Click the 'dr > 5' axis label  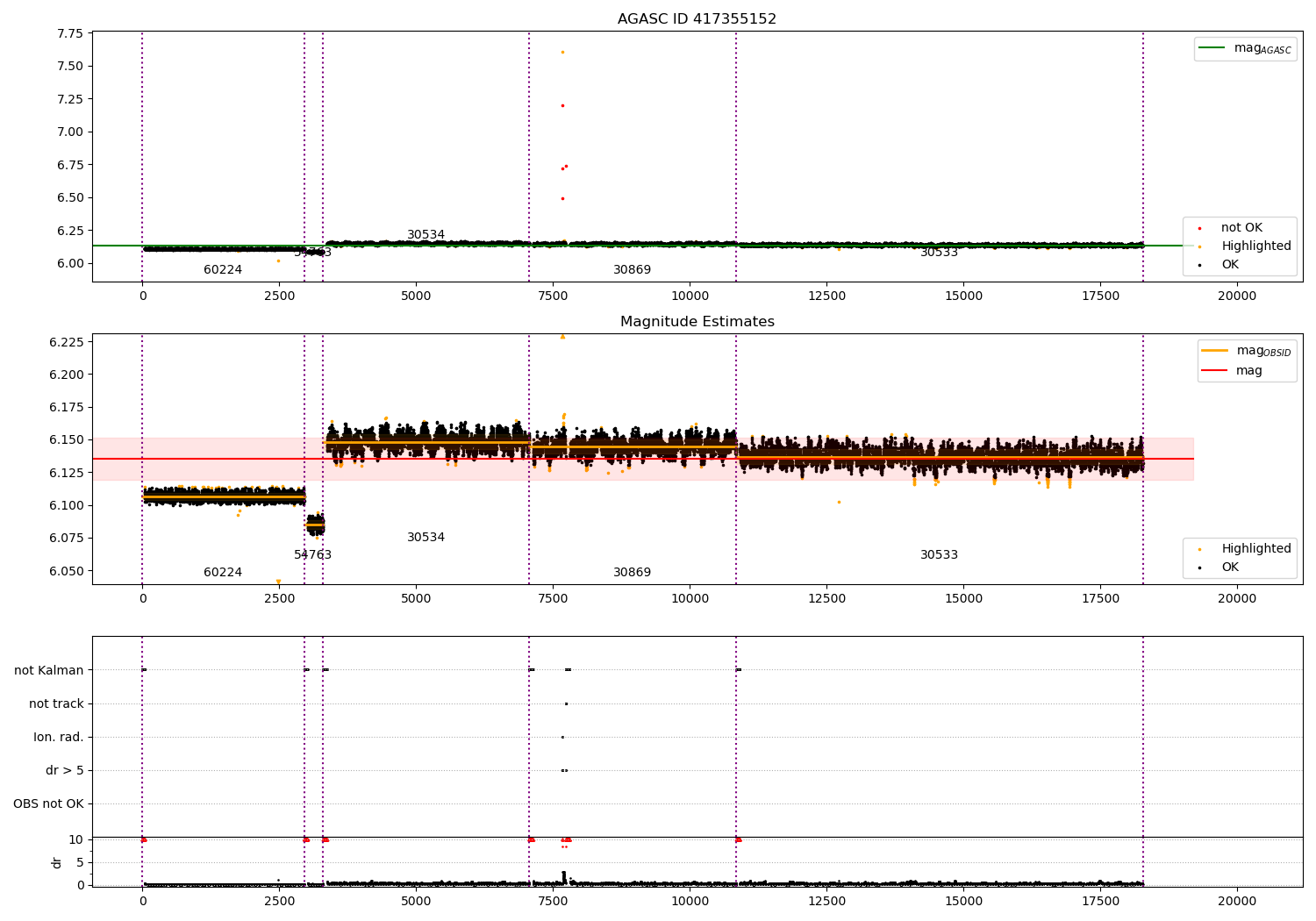(65, 770)
